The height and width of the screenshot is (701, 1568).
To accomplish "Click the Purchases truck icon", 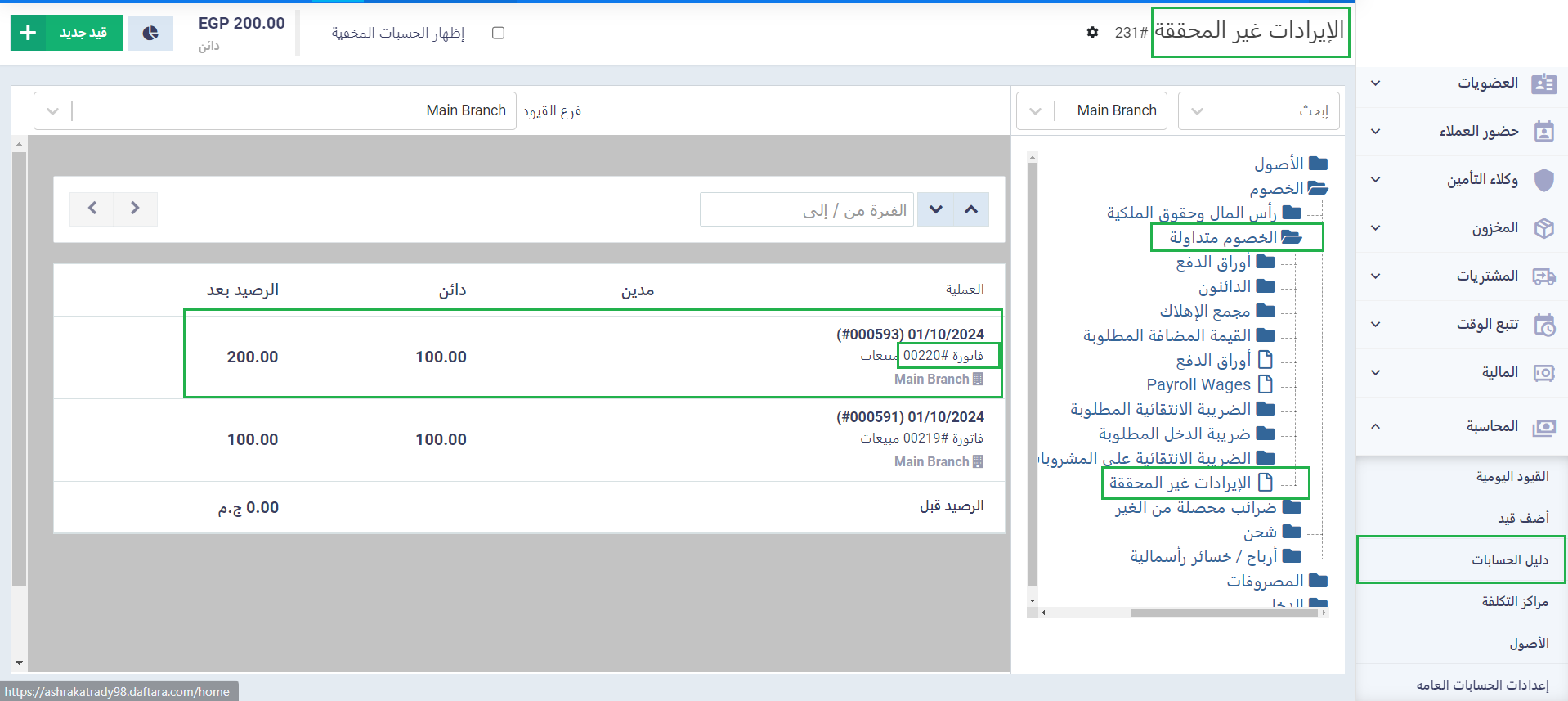I will pyautogui.click(x=1543, y=276).
